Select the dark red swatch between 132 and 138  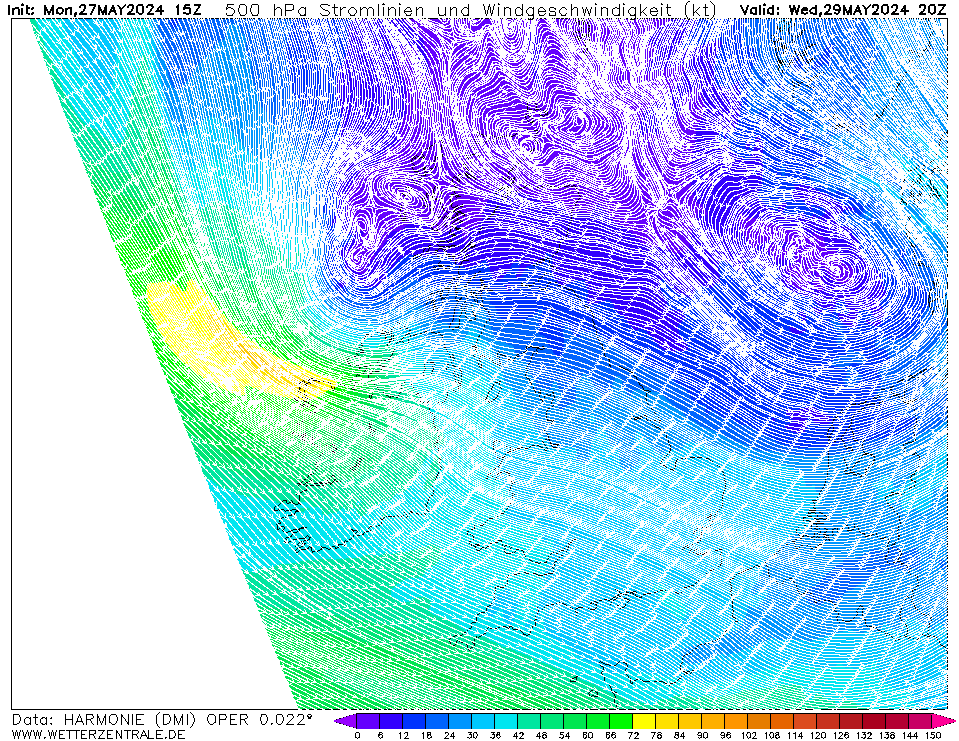coord(875,721)
